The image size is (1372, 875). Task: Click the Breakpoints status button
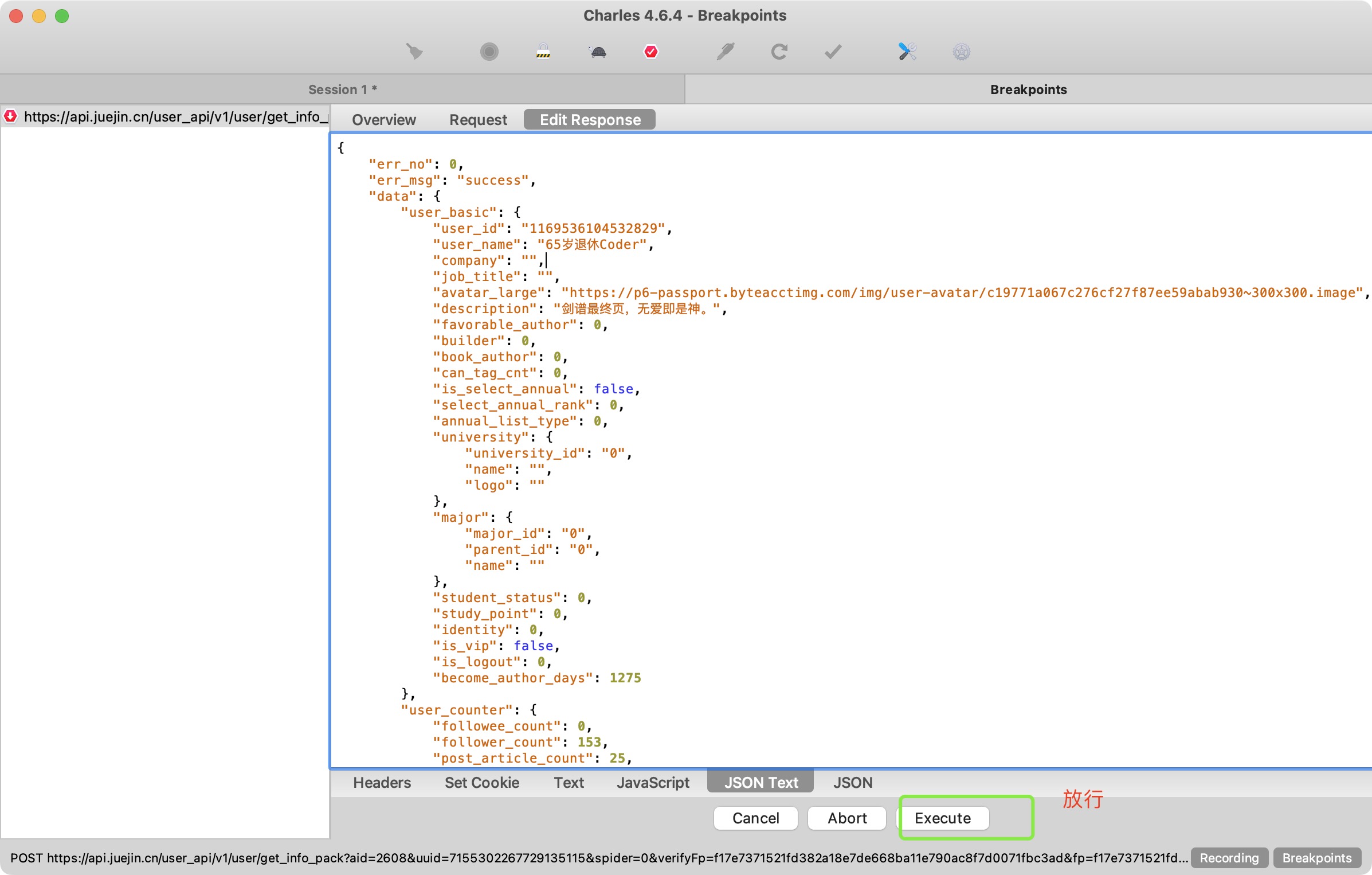[1316, 858]
